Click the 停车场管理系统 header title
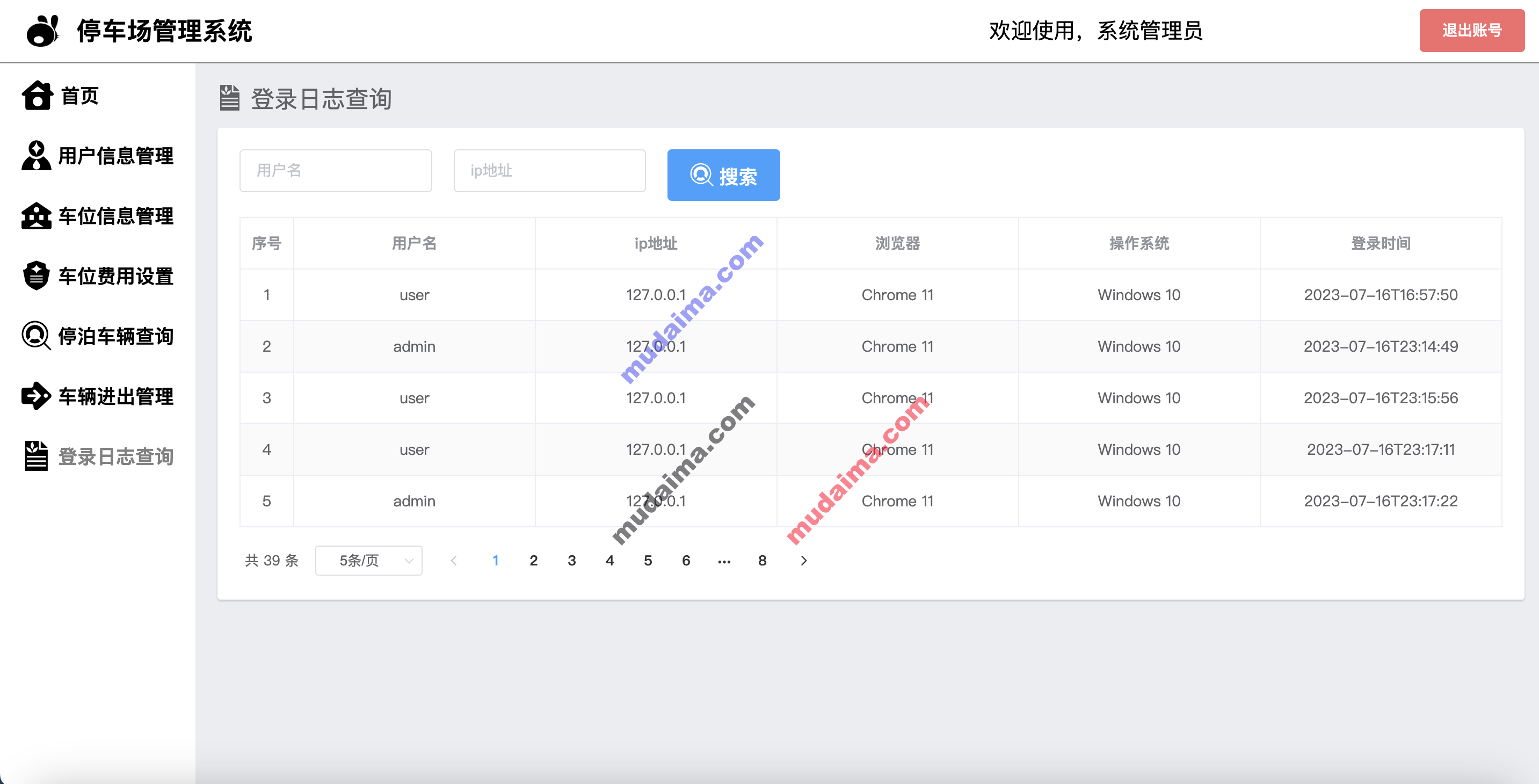The width and height of the screenshot is (1539, 784). point(164,31)
